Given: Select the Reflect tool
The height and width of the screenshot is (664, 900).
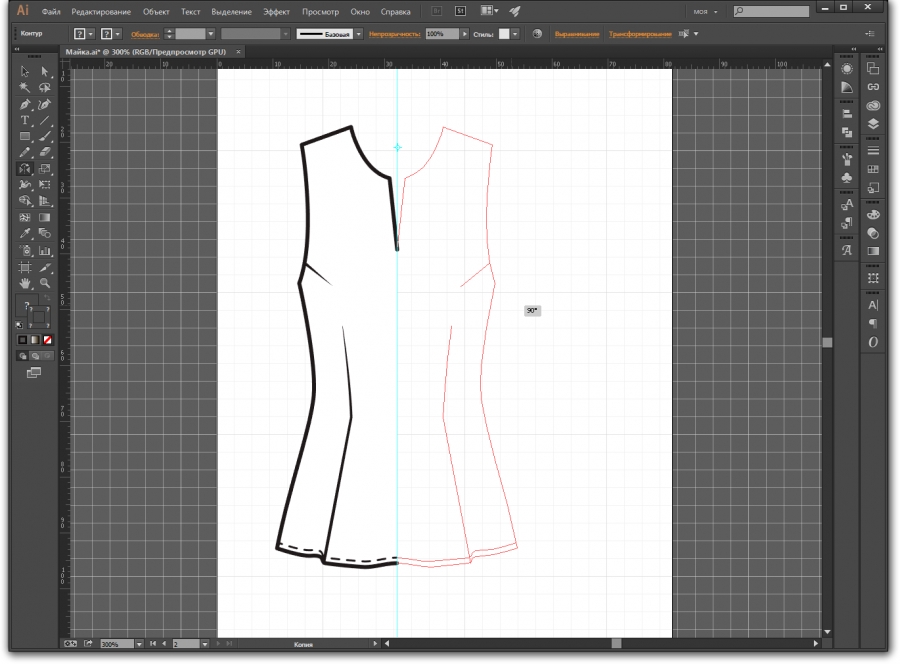Looking at the screenshot, I should [x=25, y=169].
